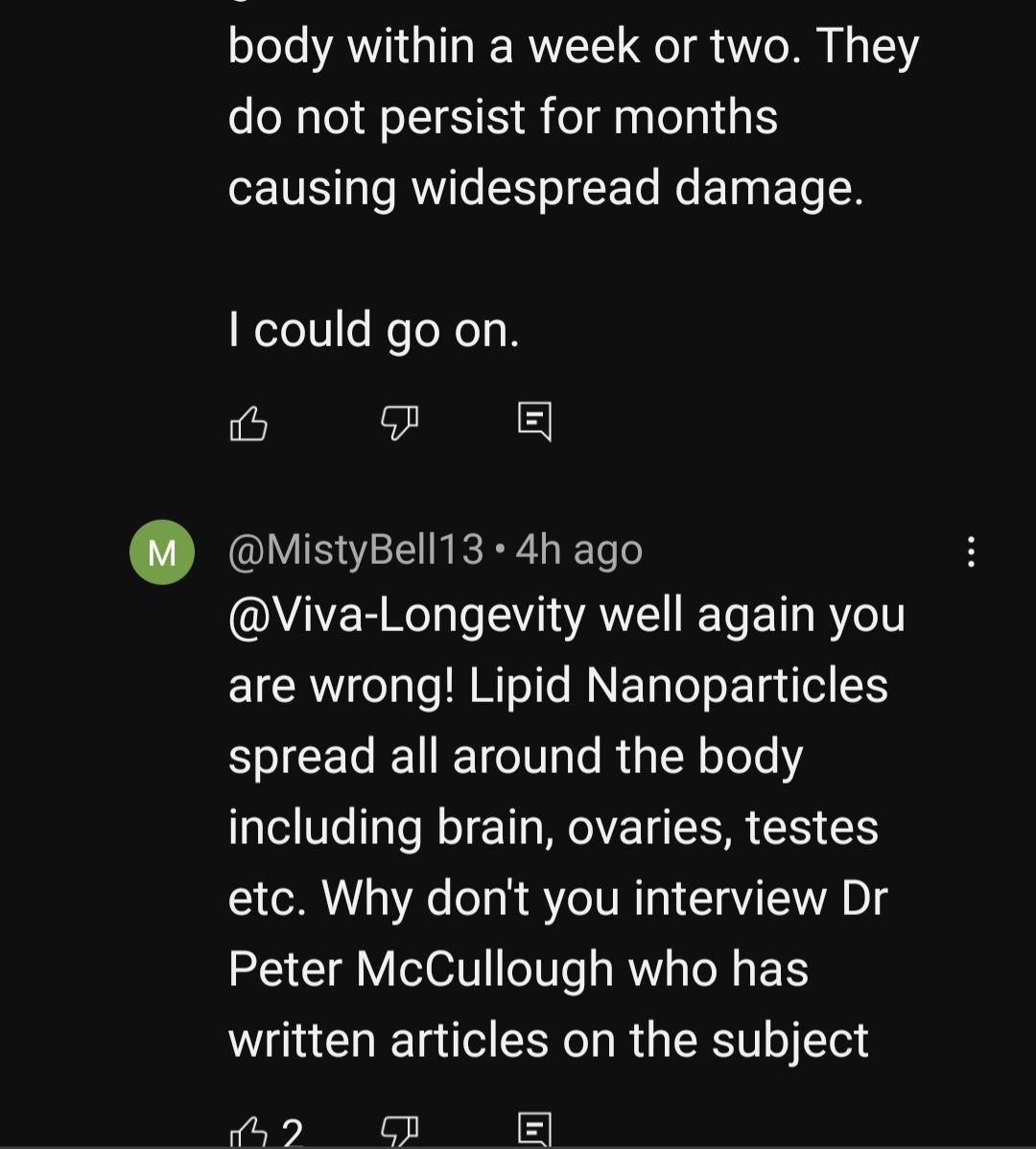Tap the "I could go on." text
Viewport: 1036px width, 1149px height.
click(x=374, y=330)
